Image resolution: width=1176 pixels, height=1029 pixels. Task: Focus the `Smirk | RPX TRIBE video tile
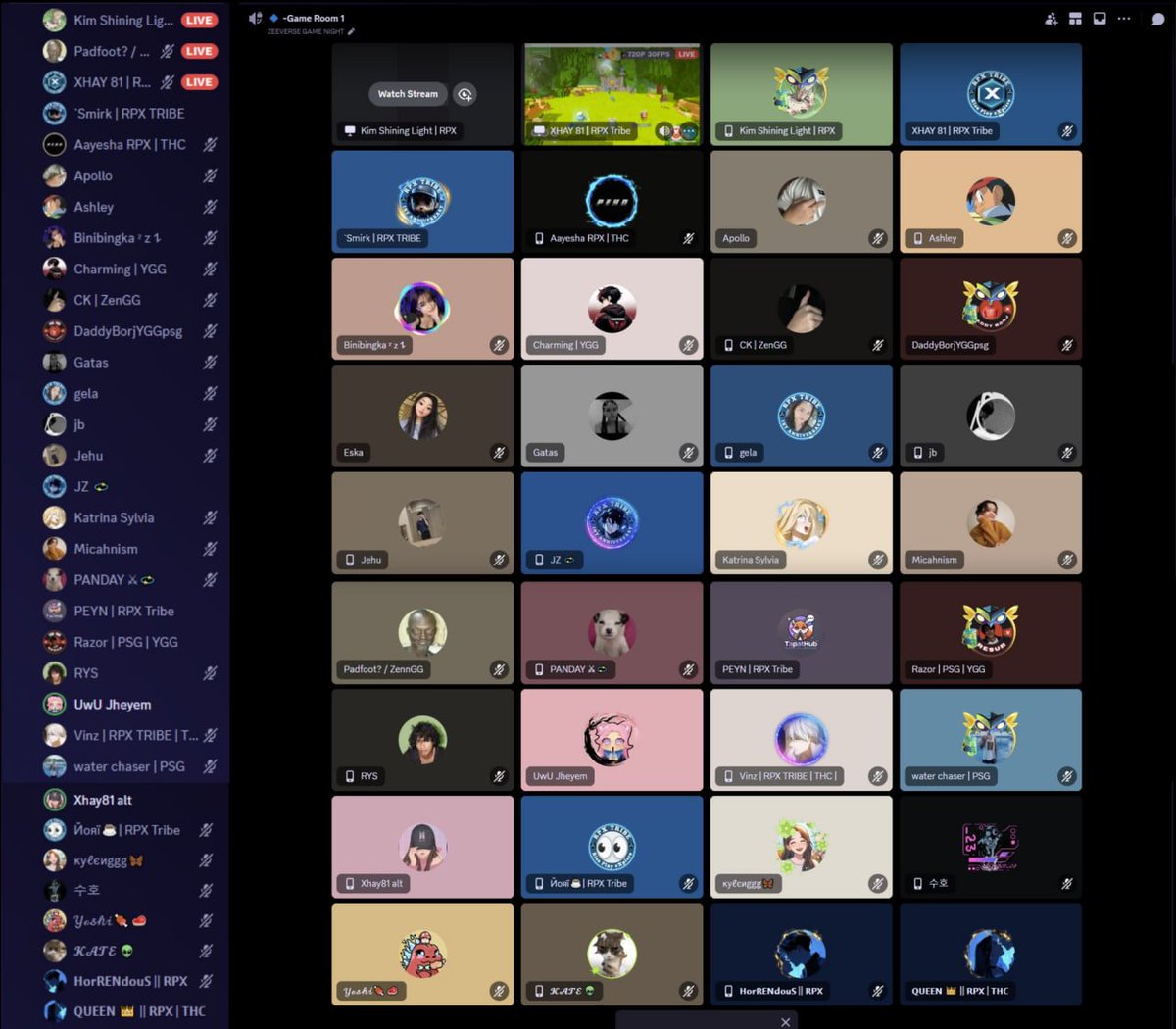coord(422,202)
